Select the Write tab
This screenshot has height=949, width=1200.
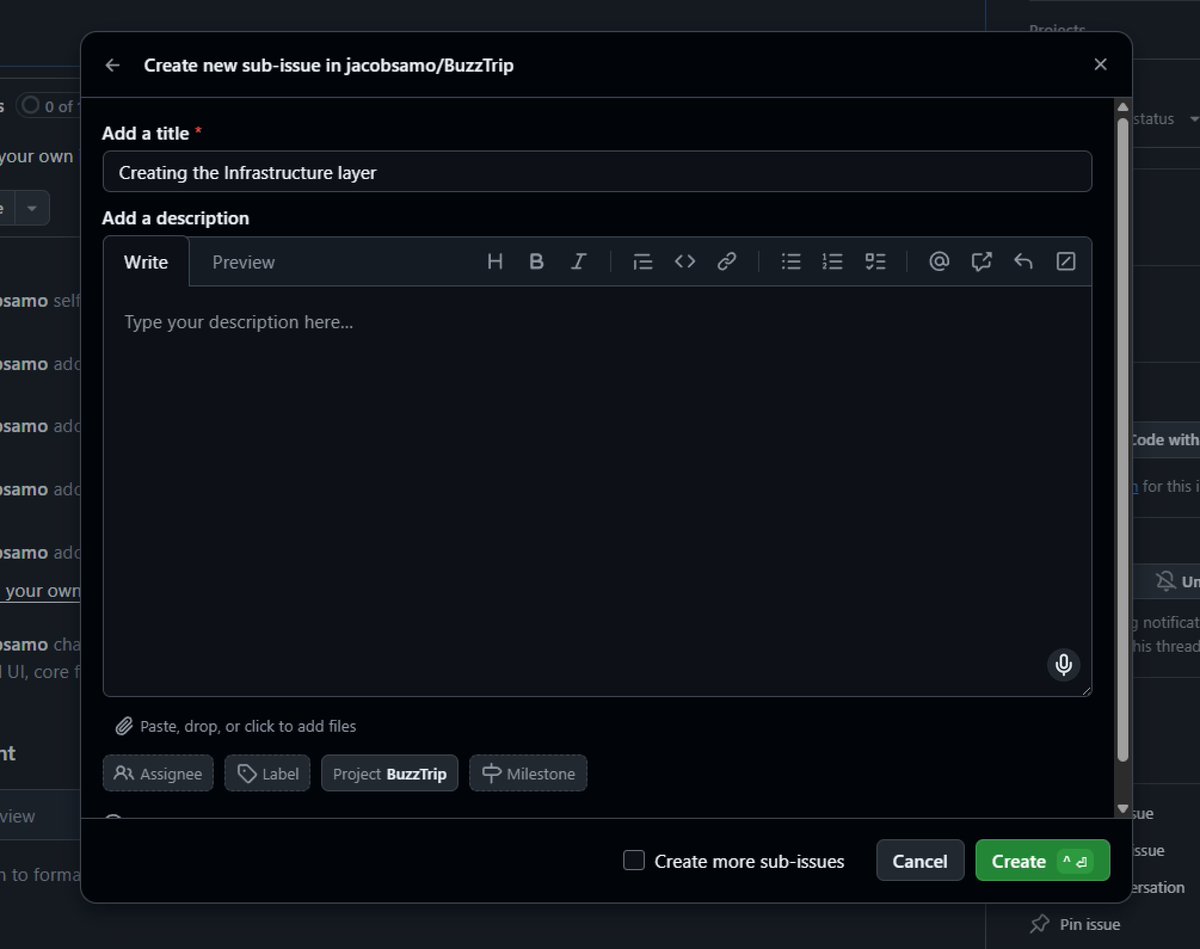point(146,261)
